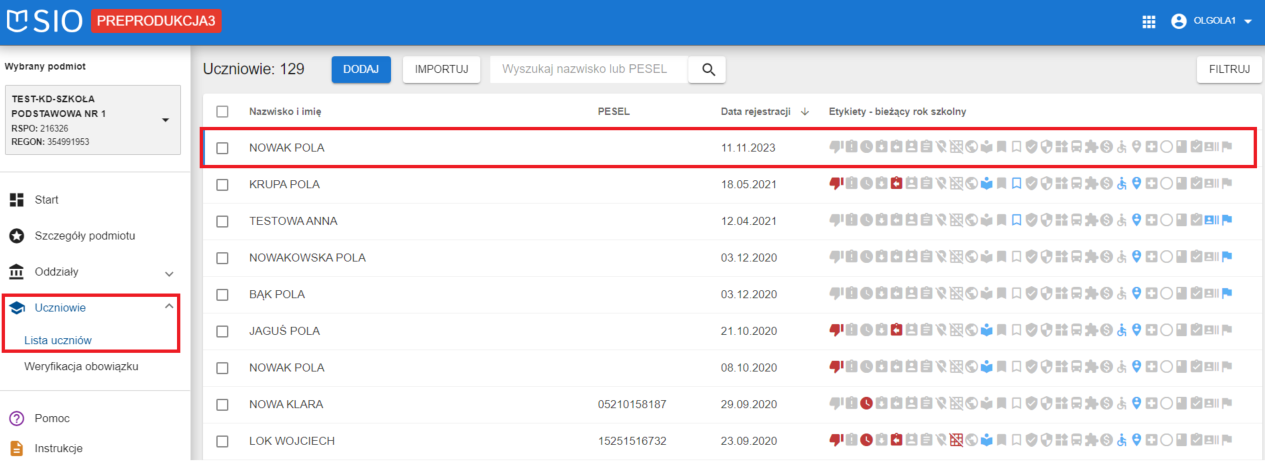Select all students with header checkbox

pos(223,111)
